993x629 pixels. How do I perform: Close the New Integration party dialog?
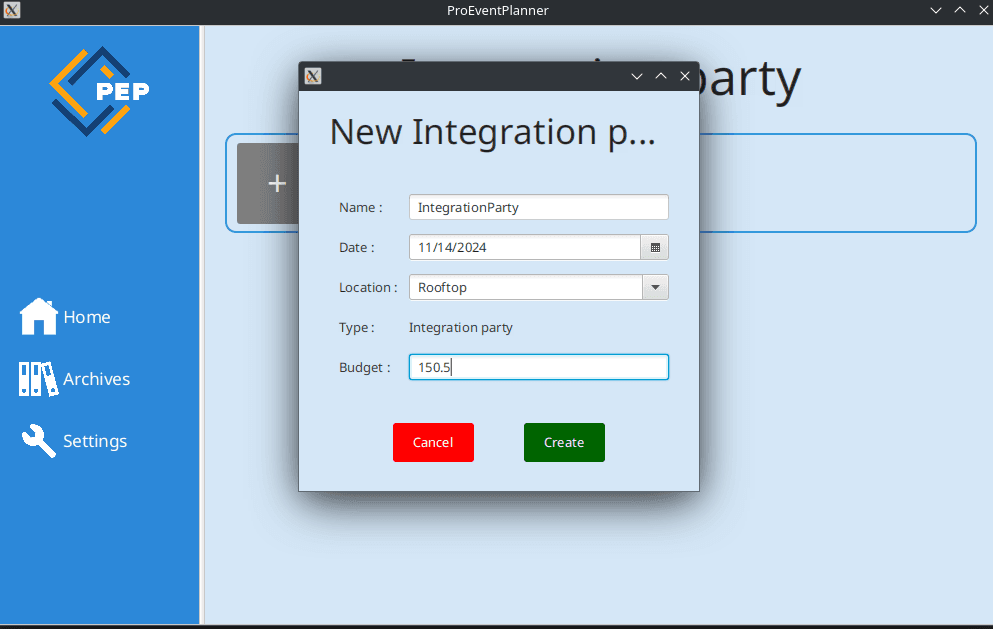(x=685, y=76)
